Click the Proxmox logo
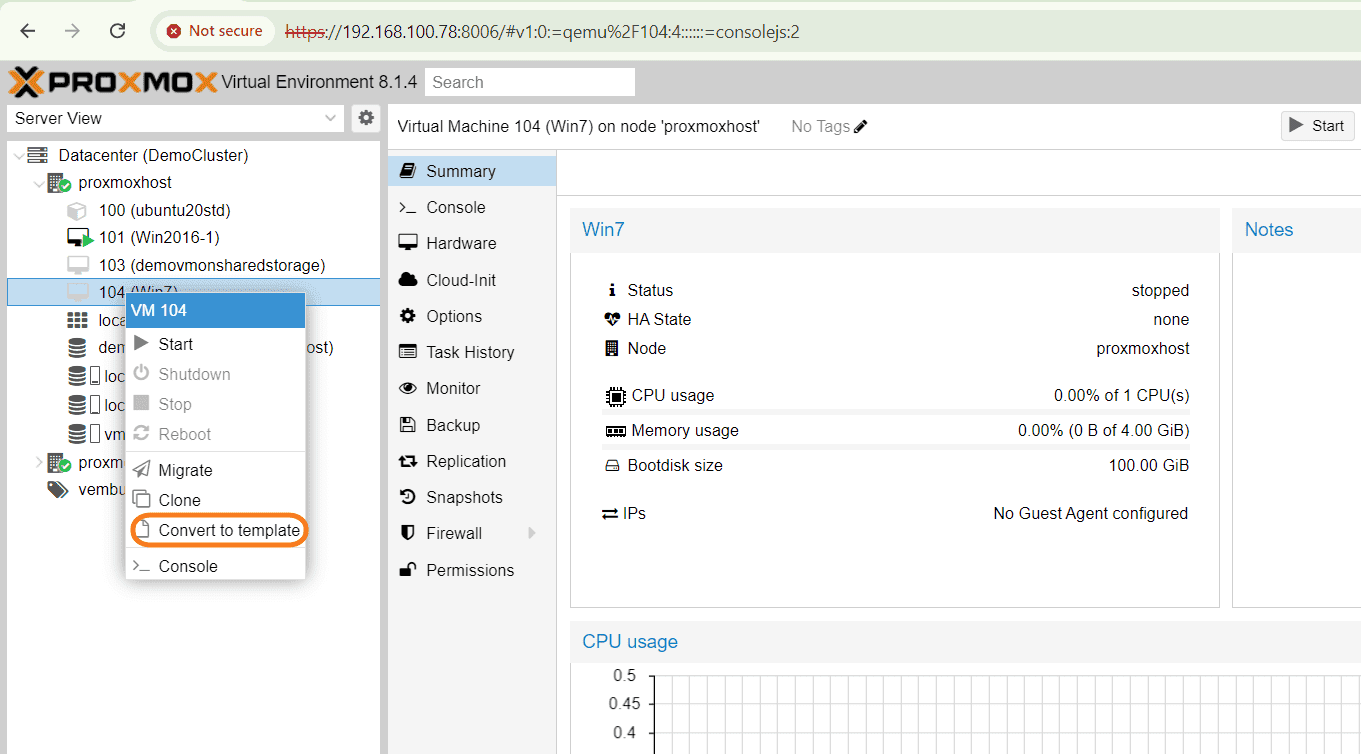This screenshot has height=754, width=1361. pos(112,82)
